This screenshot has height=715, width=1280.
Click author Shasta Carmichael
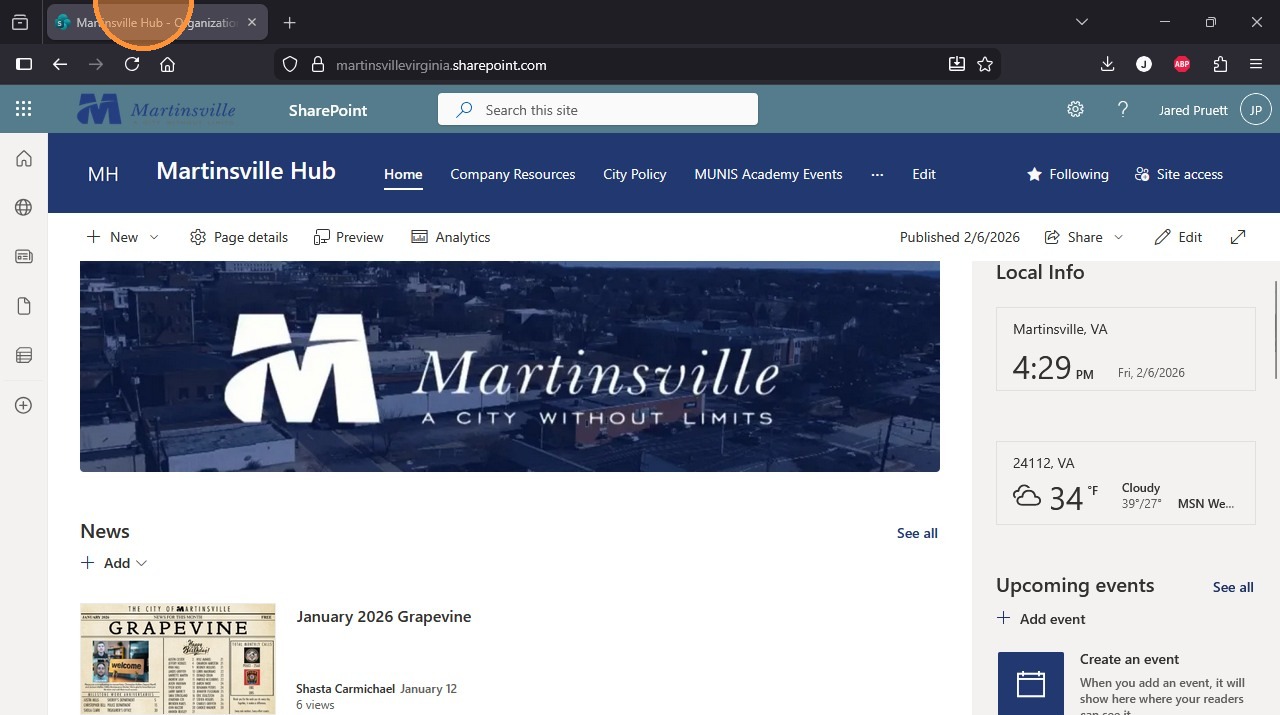(344, 689)
